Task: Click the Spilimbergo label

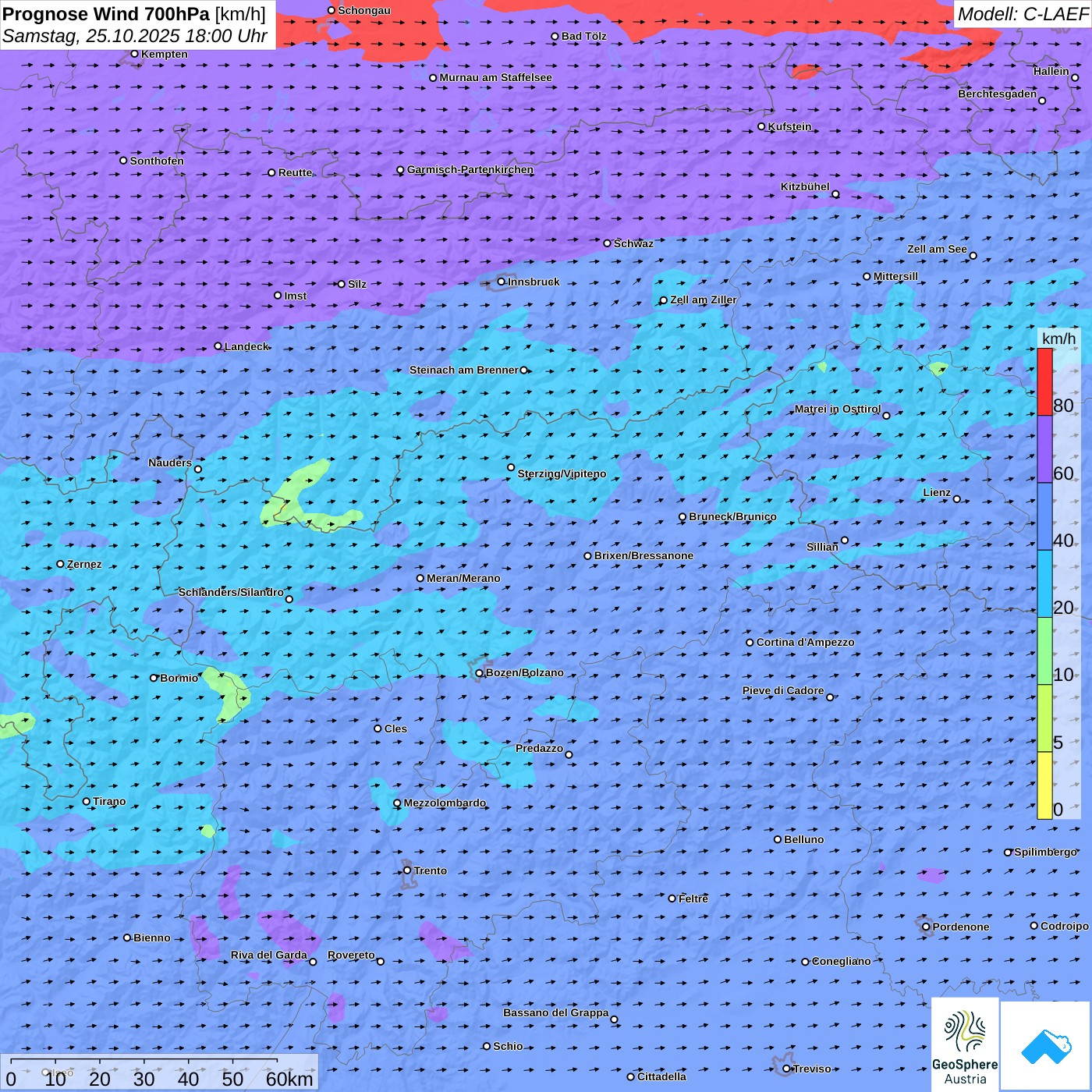Action: pyautogui.click(x=1045, y=852)
